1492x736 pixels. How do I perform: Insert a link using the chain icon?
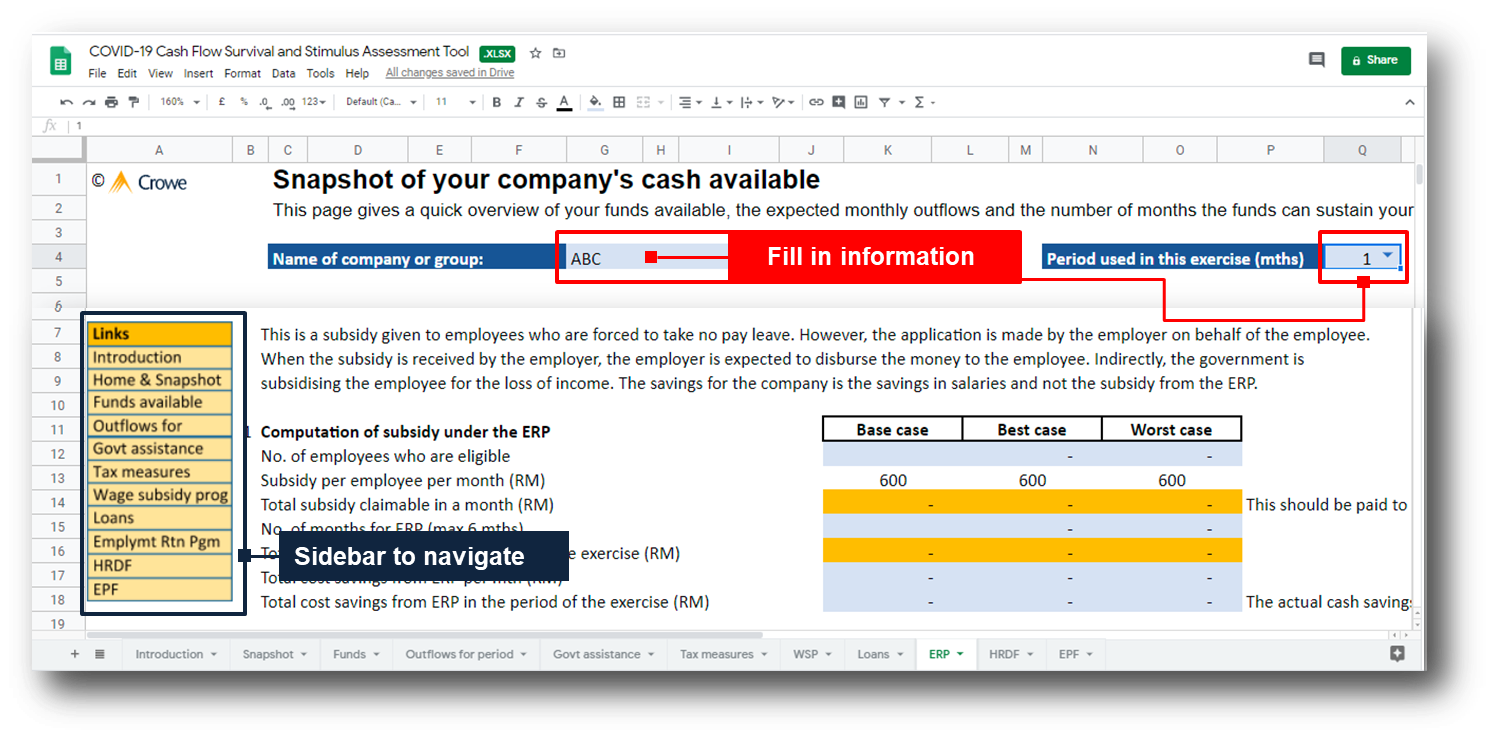tap(816, 102)
